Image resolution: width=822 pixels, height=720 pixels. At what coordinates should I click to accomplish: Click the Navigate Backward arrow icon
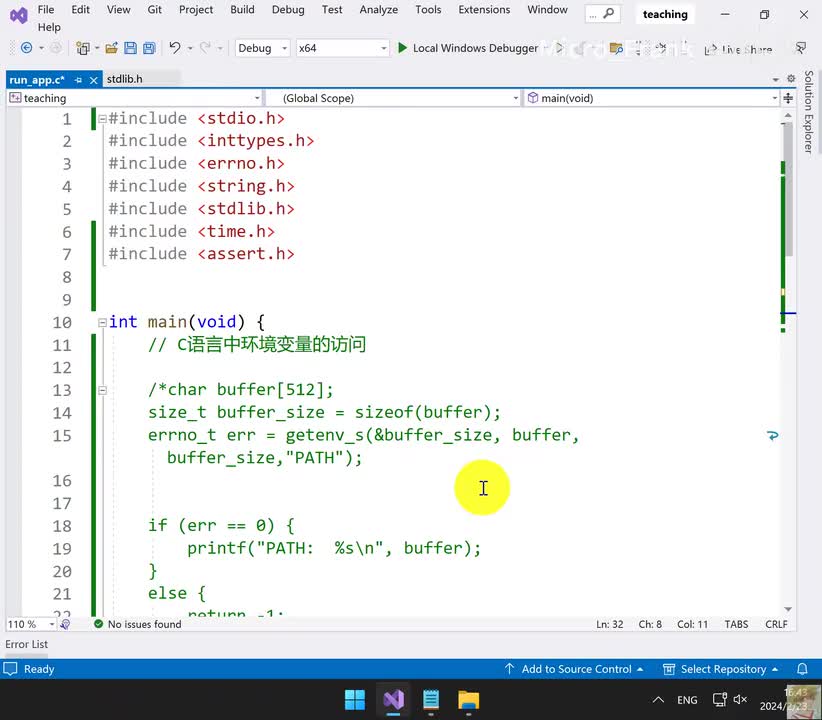(26, 48)
